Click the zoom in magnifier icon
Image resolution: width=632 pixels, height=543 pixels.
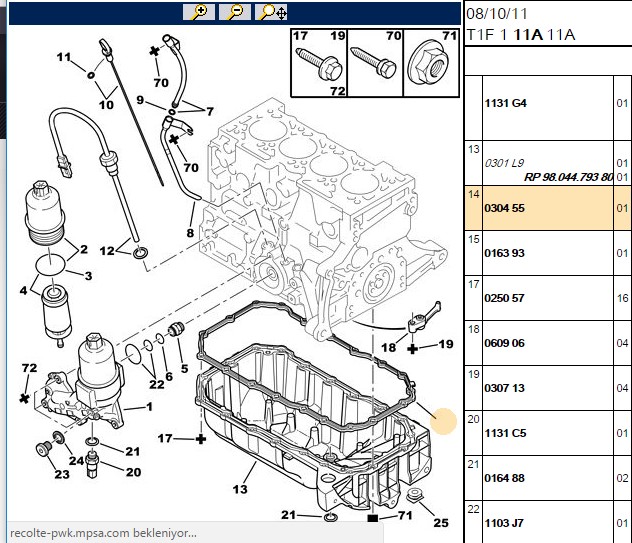[x=199, y=12]
